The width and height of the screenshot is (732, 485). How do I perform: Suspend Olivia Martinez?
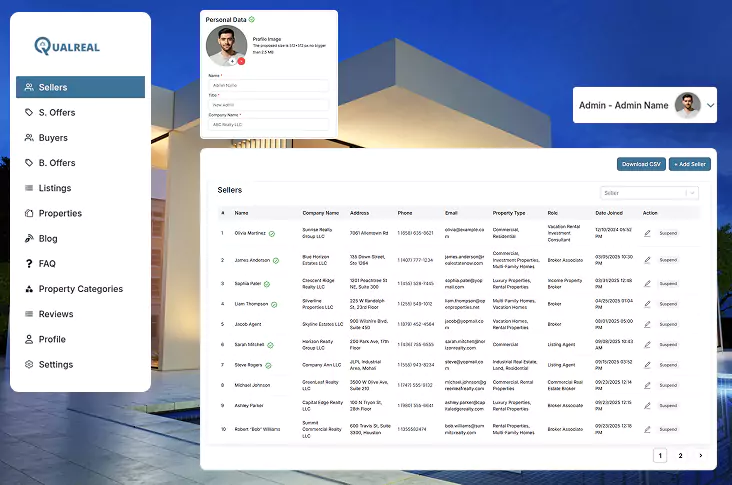[x=668, y=233]
